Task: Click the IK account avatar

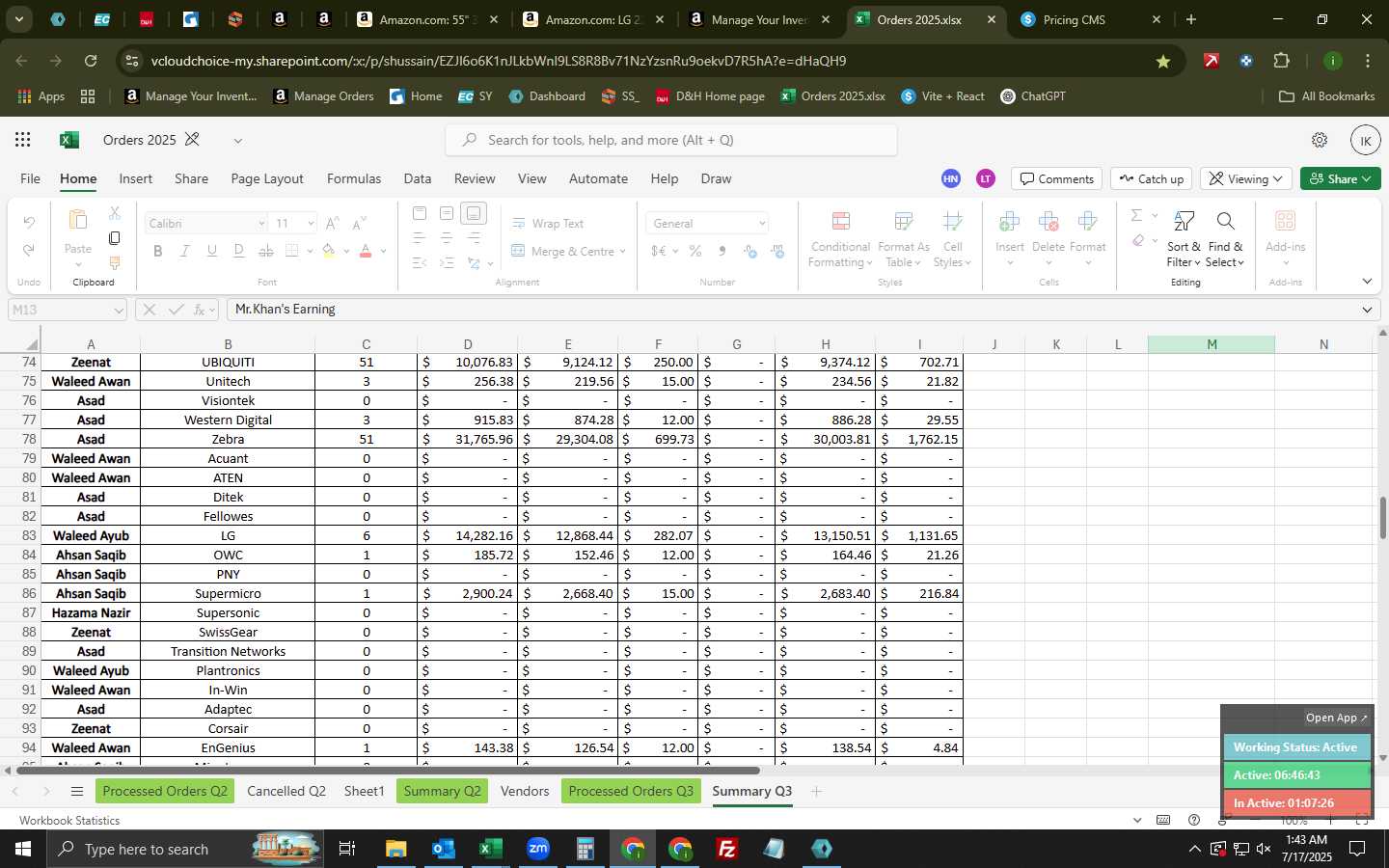Action: click(x=1365, y=140)
